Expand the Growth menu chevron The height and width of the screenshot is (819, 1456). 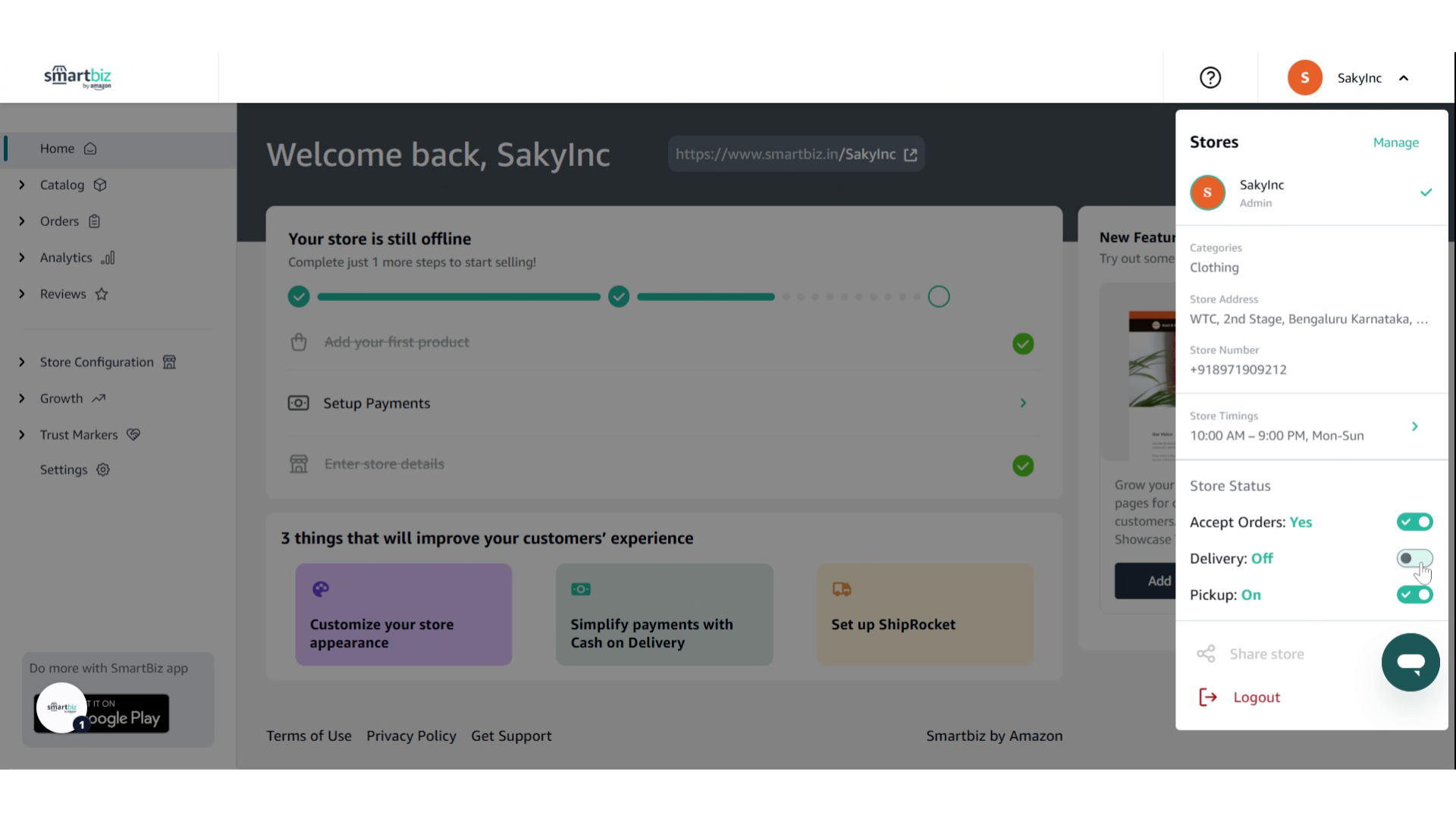coord(22,399)
